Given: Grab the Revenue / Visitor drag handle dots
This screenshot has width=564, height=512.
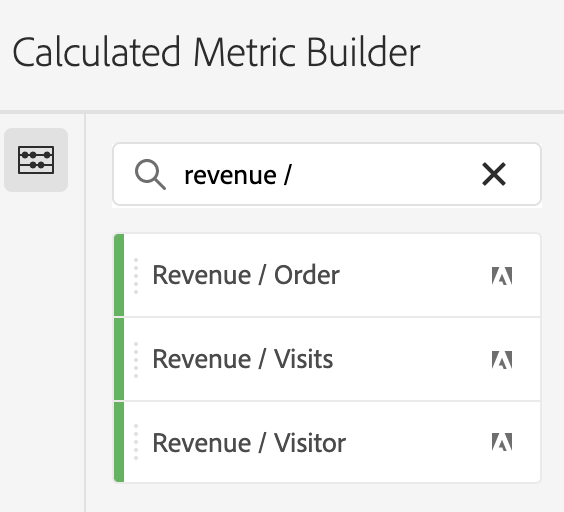Looking at the screenshot, I should click(x=136, y=442).
